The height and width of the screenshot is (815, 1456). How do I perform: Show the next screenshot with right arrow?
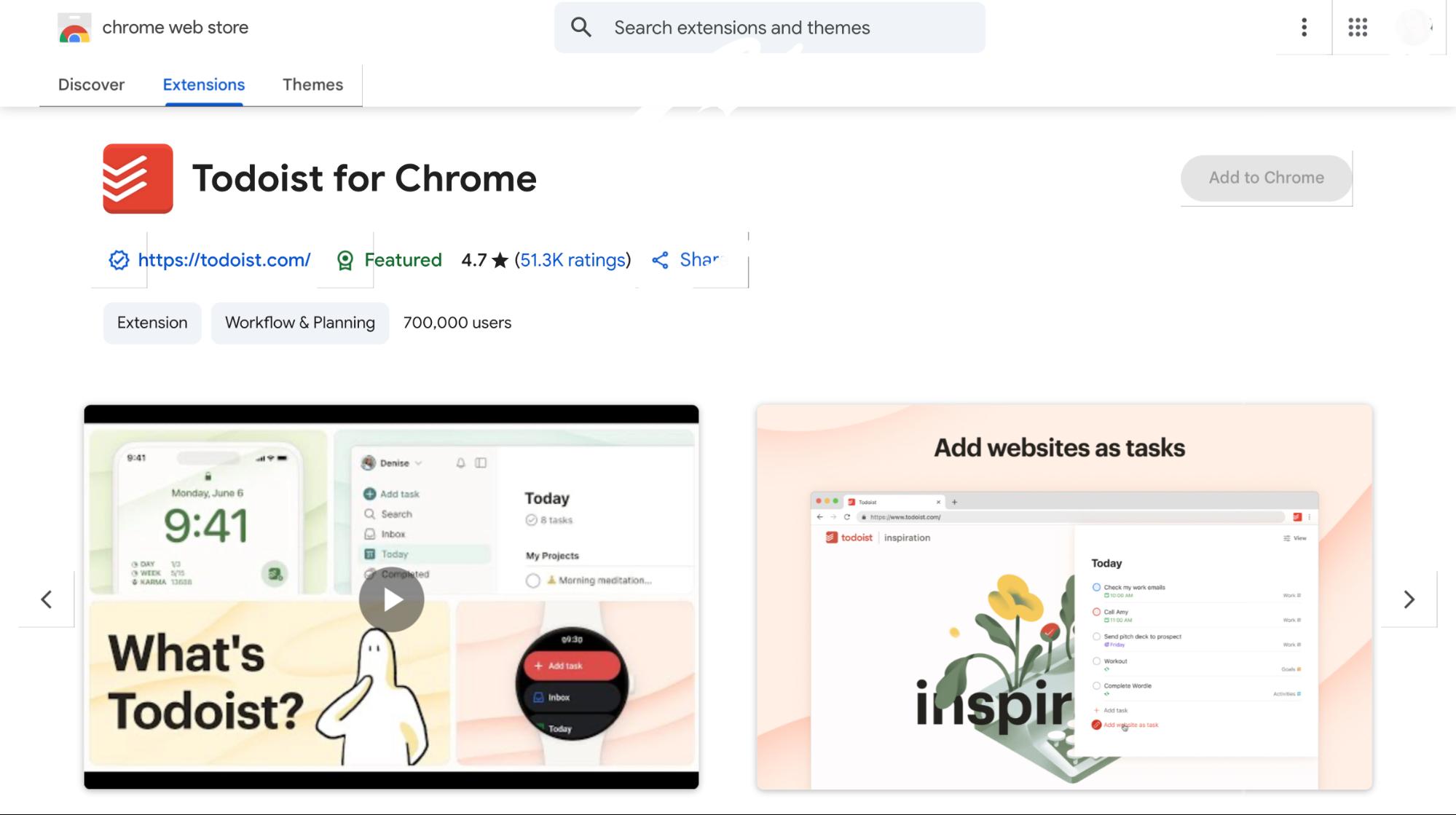point(1409,599)
